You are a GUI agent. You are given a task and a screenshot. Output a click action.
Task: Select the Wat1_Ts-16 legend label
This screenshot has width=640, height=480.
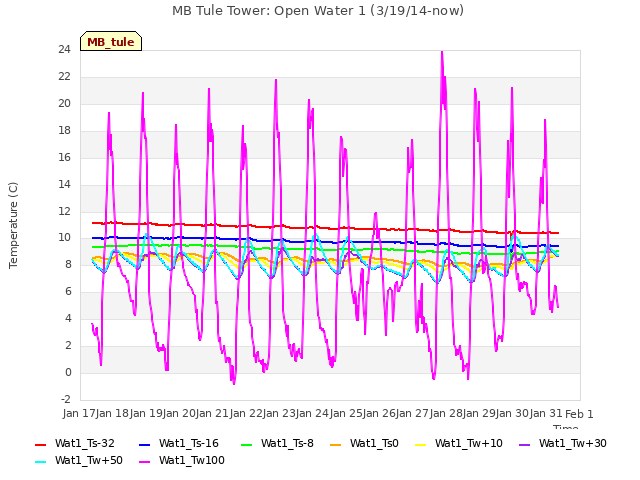(x=189, y=443)
